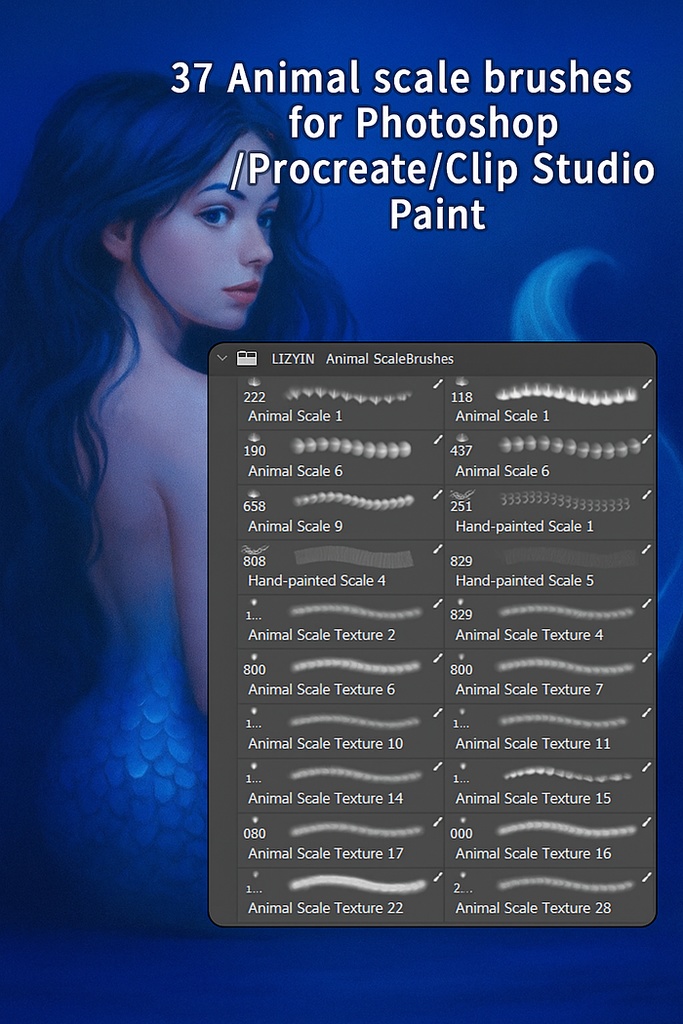Click the pencil mark in Animal Scale 9 cell
This screenshot has height=1024, width=683.
(438, 495)
